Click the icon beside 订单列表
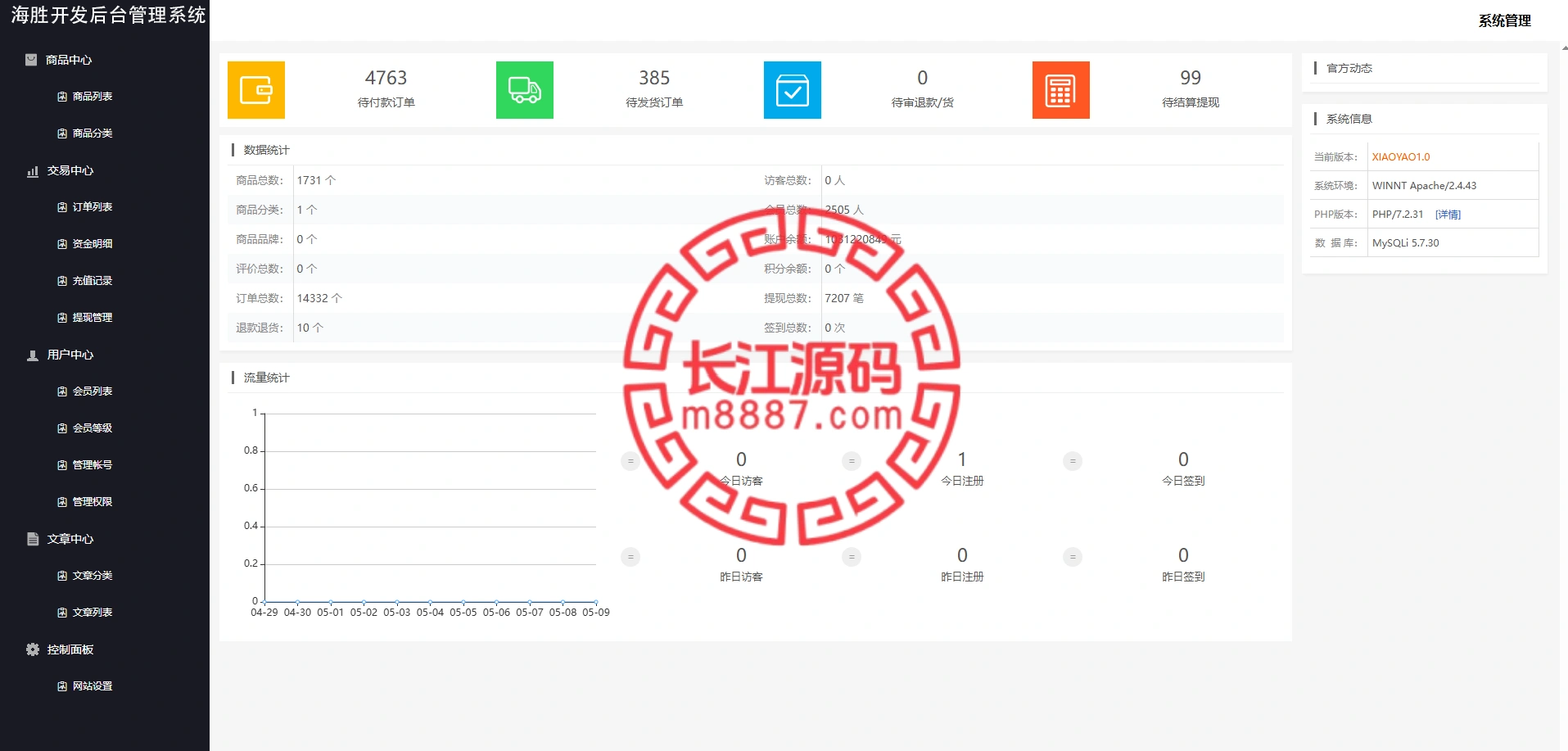The height and width of the screenshot is (751, 1568). coord(62,207)
